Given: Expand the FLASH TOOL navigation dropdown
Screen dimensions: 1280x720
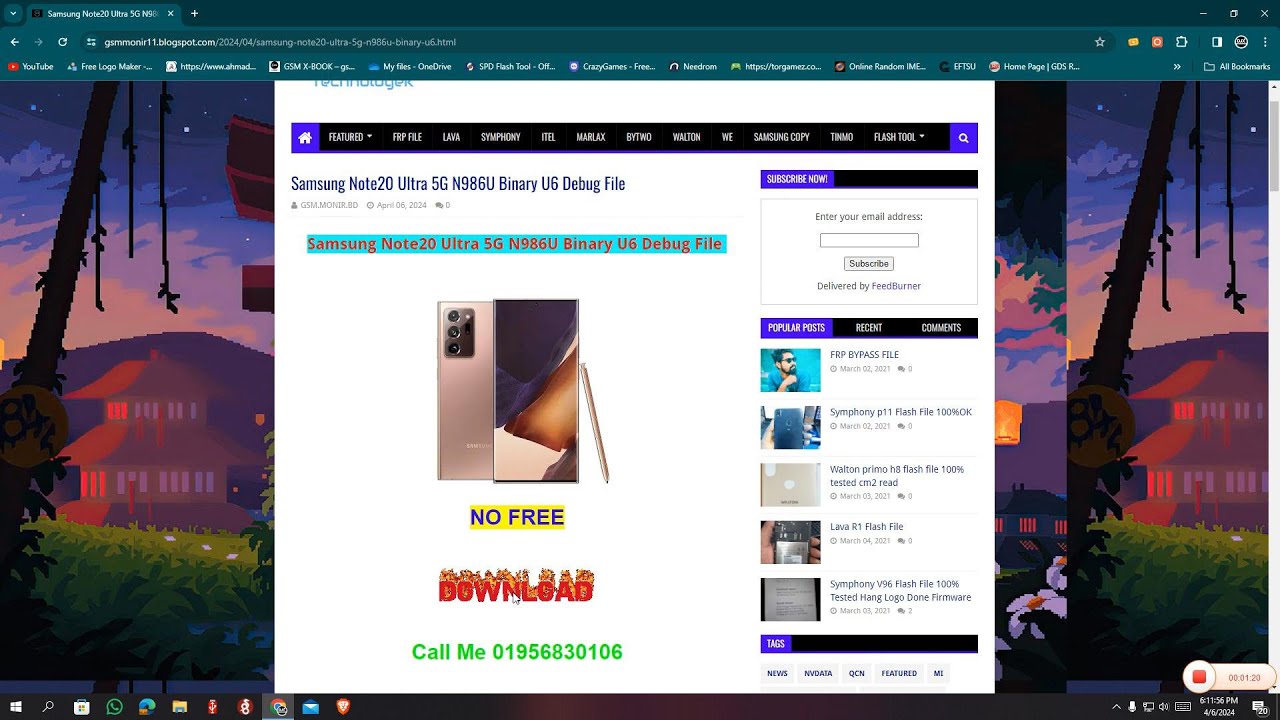Looking at the screenshot, I should (898, 137).
